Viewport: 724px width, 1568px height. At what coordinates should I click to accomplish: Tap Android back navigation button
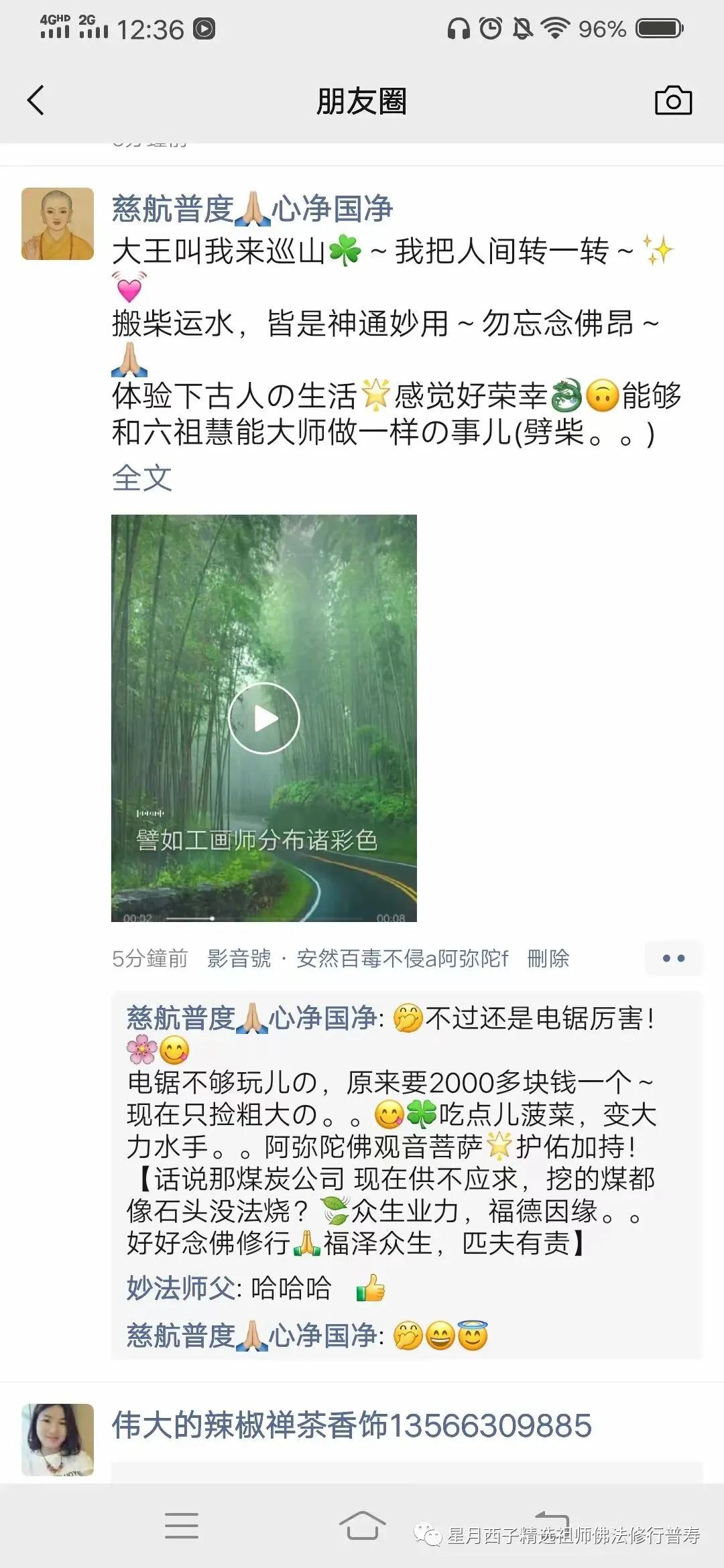tap(552, 1521)
